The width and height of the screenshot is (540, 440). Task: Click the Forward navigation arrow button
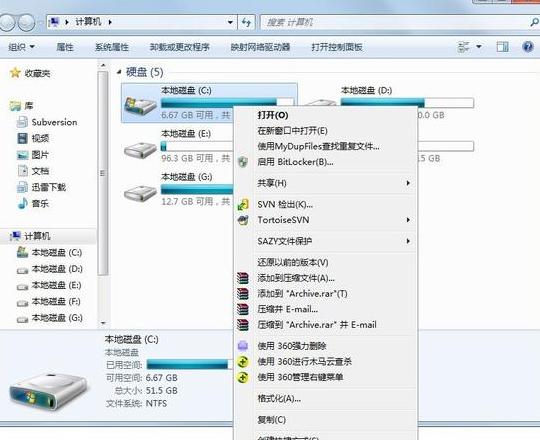pos(26,22)
